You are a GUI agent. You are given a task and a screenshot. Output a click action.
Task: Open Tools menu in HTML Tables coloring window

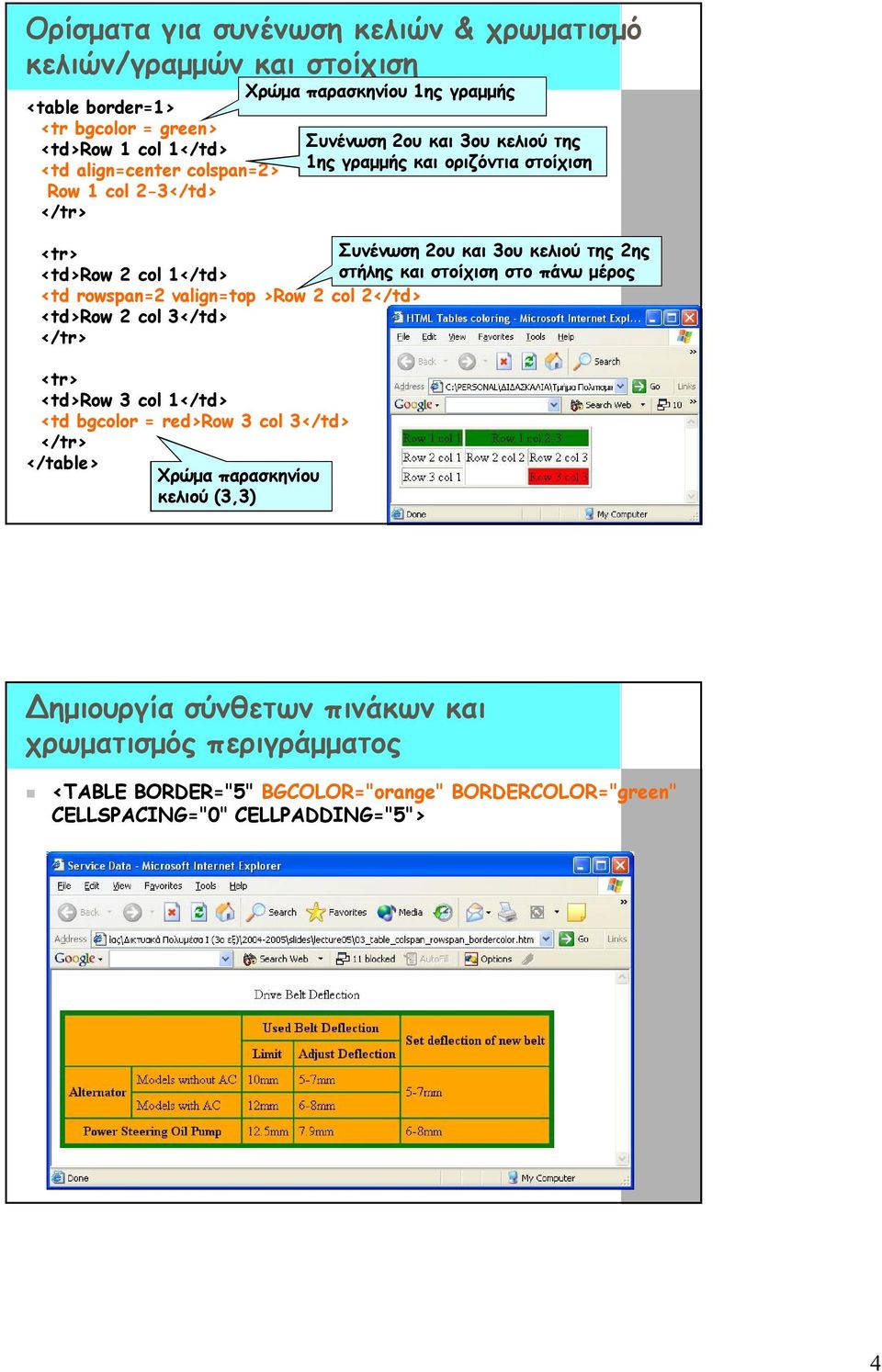536,337
